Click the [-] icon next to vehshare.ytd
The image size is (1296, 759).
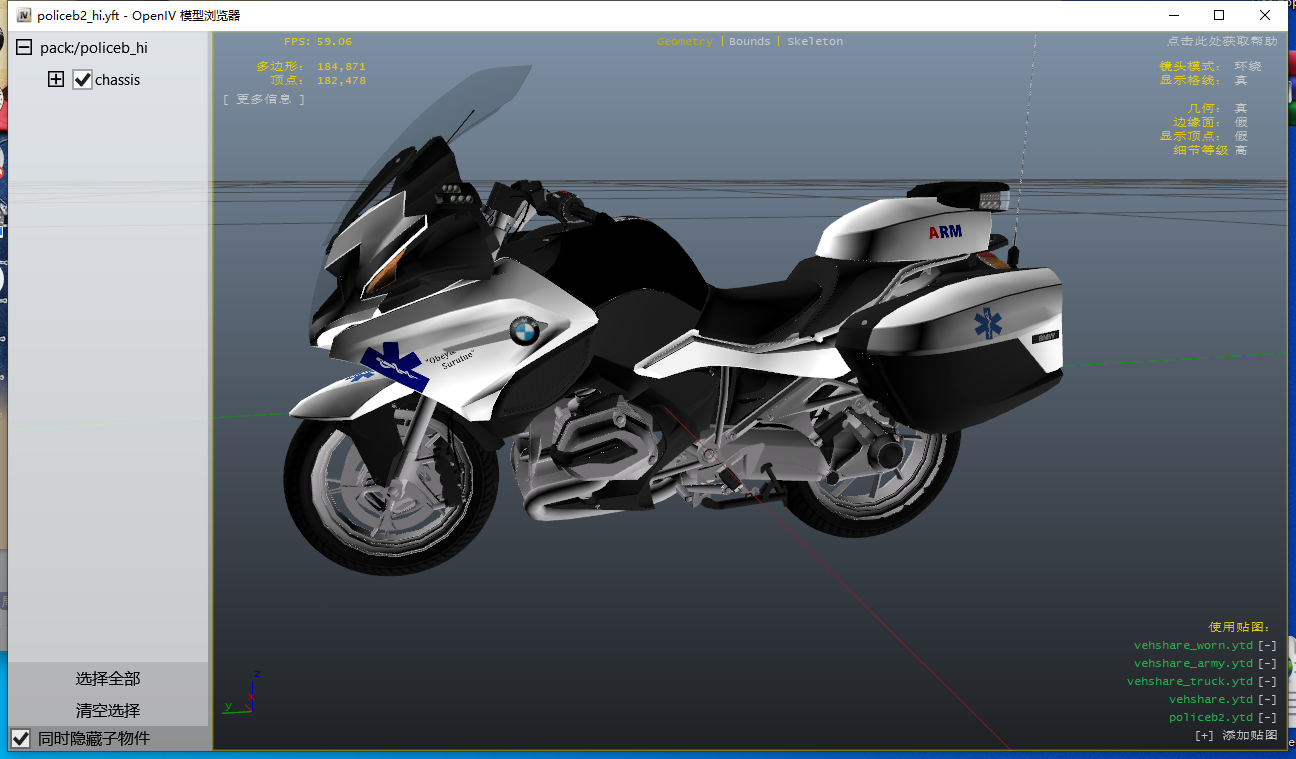(x=1267, y=700)
